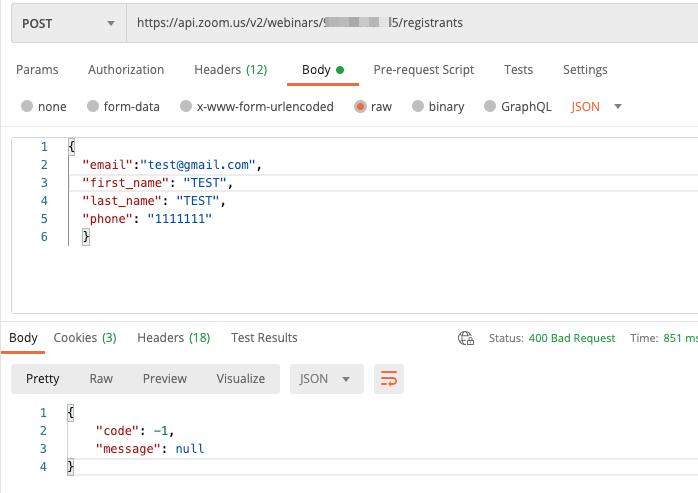The width and height of the screenshot is (698, 493).
Task: Click the Visualize response view button
Action: click(240, 379)
